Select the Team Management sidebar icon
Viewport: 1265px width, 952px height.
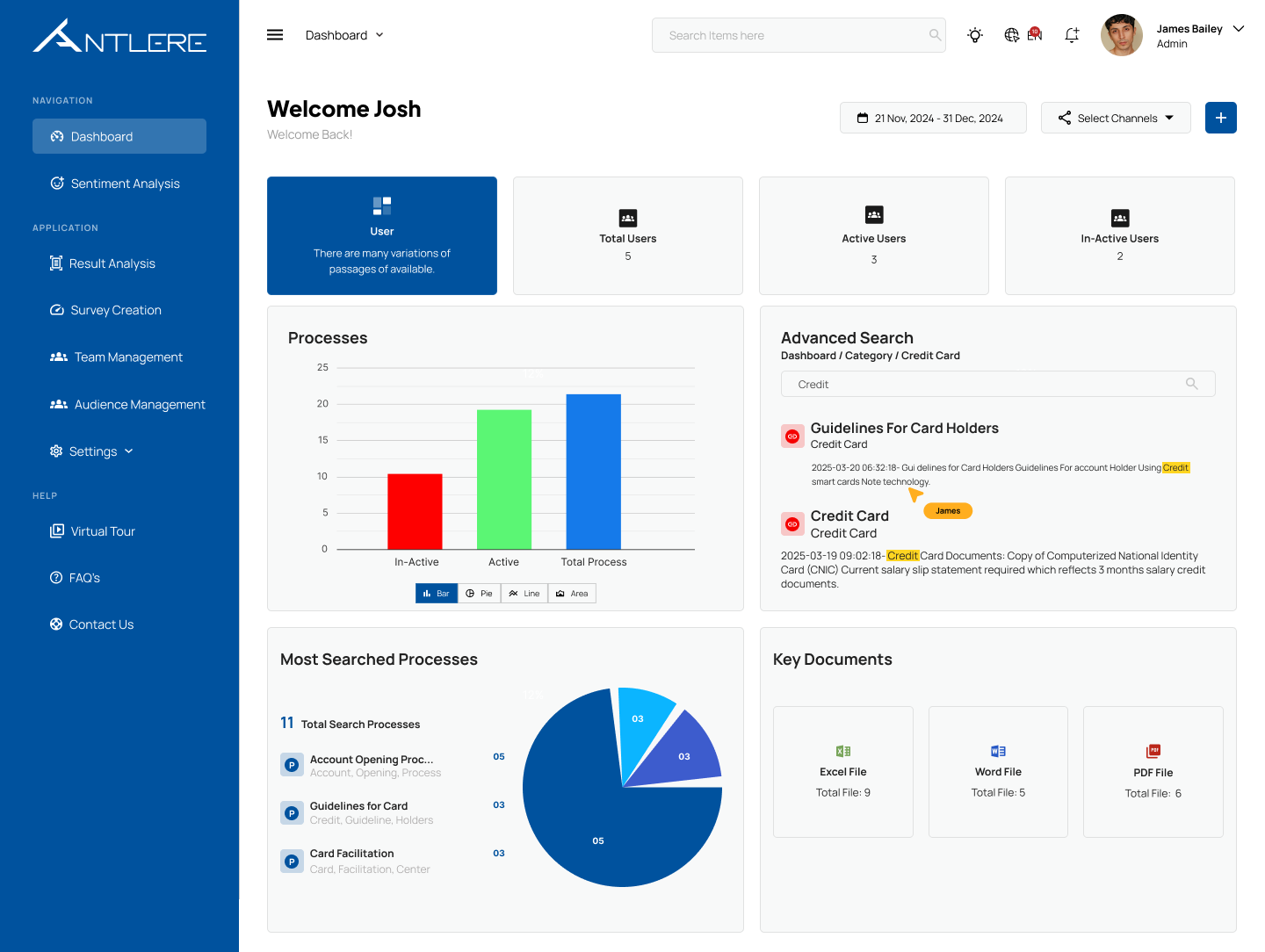click(x=58, y=357)
